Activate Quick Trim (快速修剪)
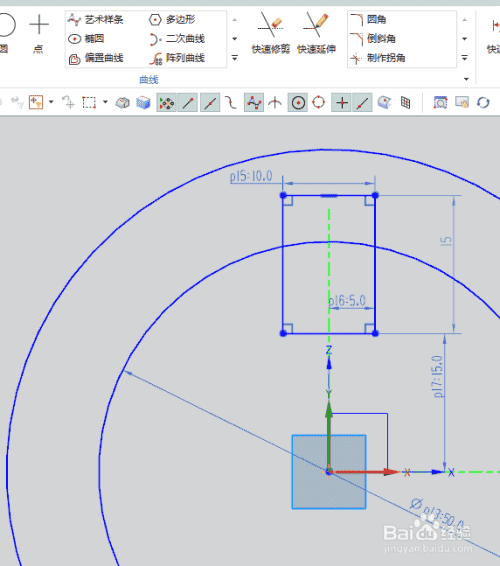This screenshot has height=566, width=500. [x=271, y=33]
